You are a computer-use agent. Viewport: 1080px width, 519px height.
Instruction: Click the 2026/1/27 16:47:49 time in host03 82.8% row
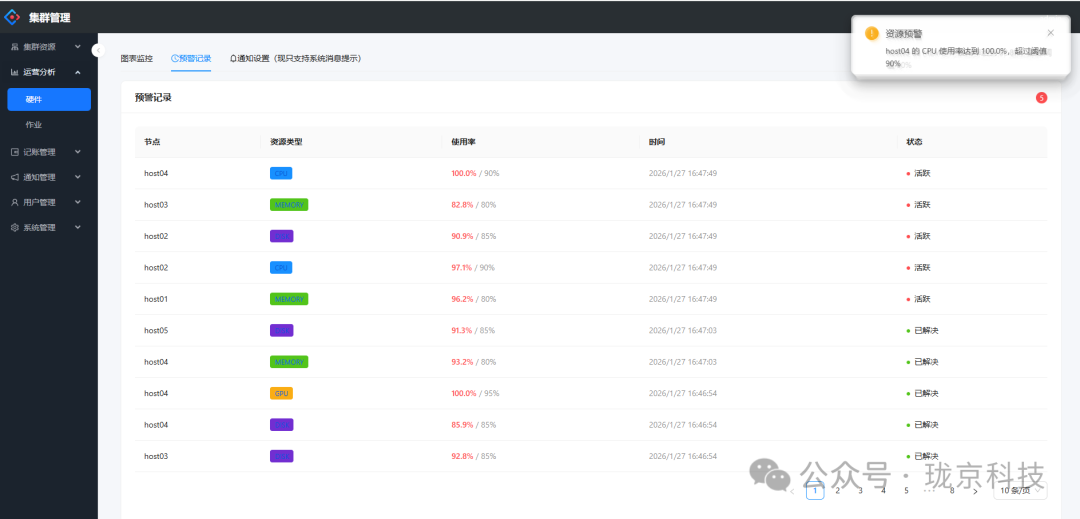(683, 205)
